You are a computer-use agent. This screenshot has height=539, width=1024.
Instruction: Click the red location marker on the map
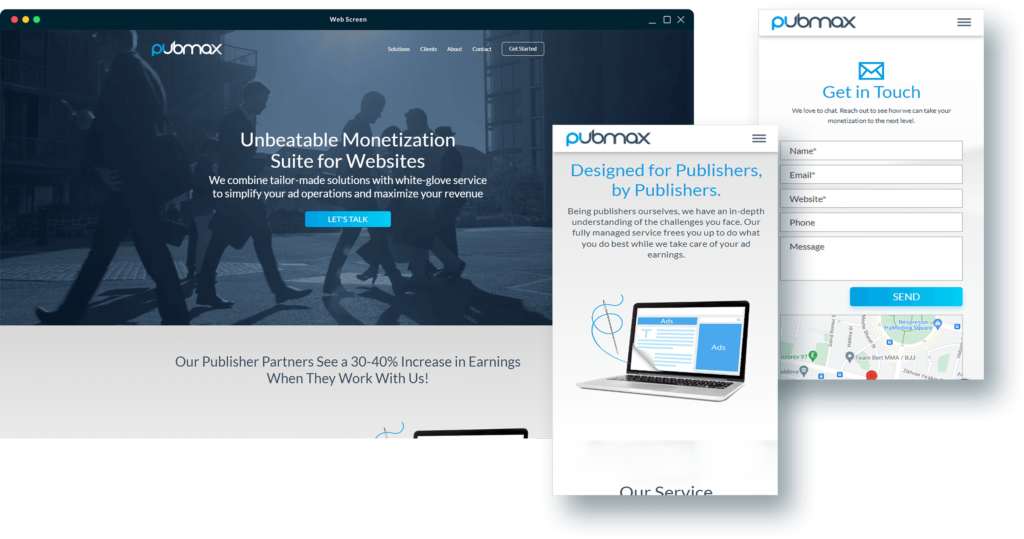pyautogui.click(x=871, y=376)
